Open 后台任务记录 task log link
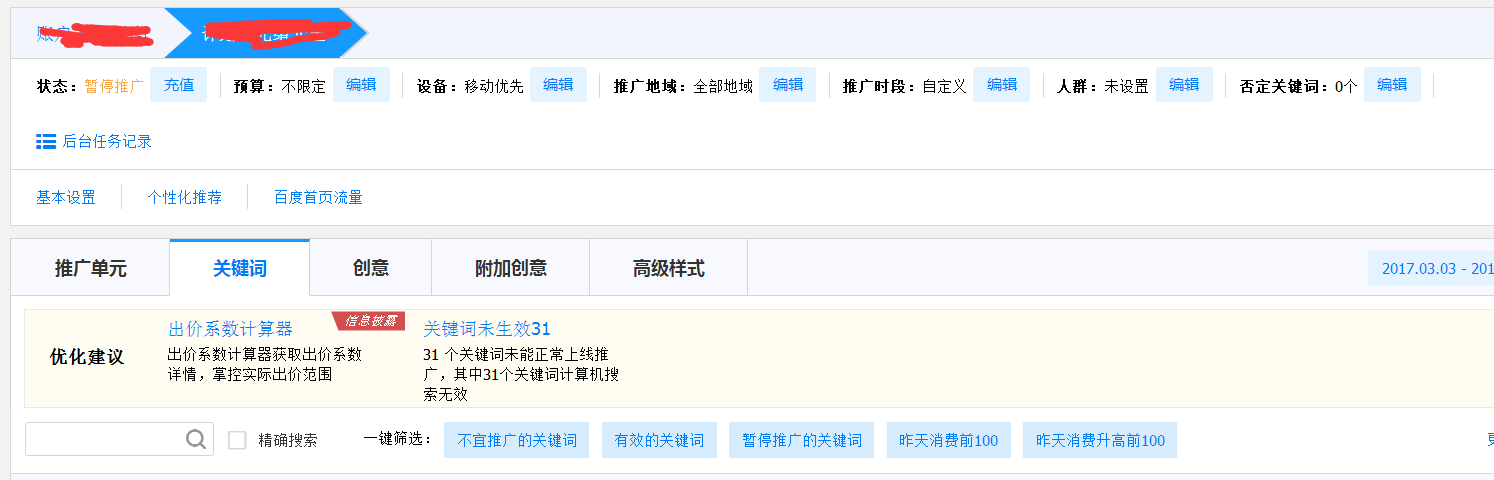1494x480 pixels. (x=107, y=142)
